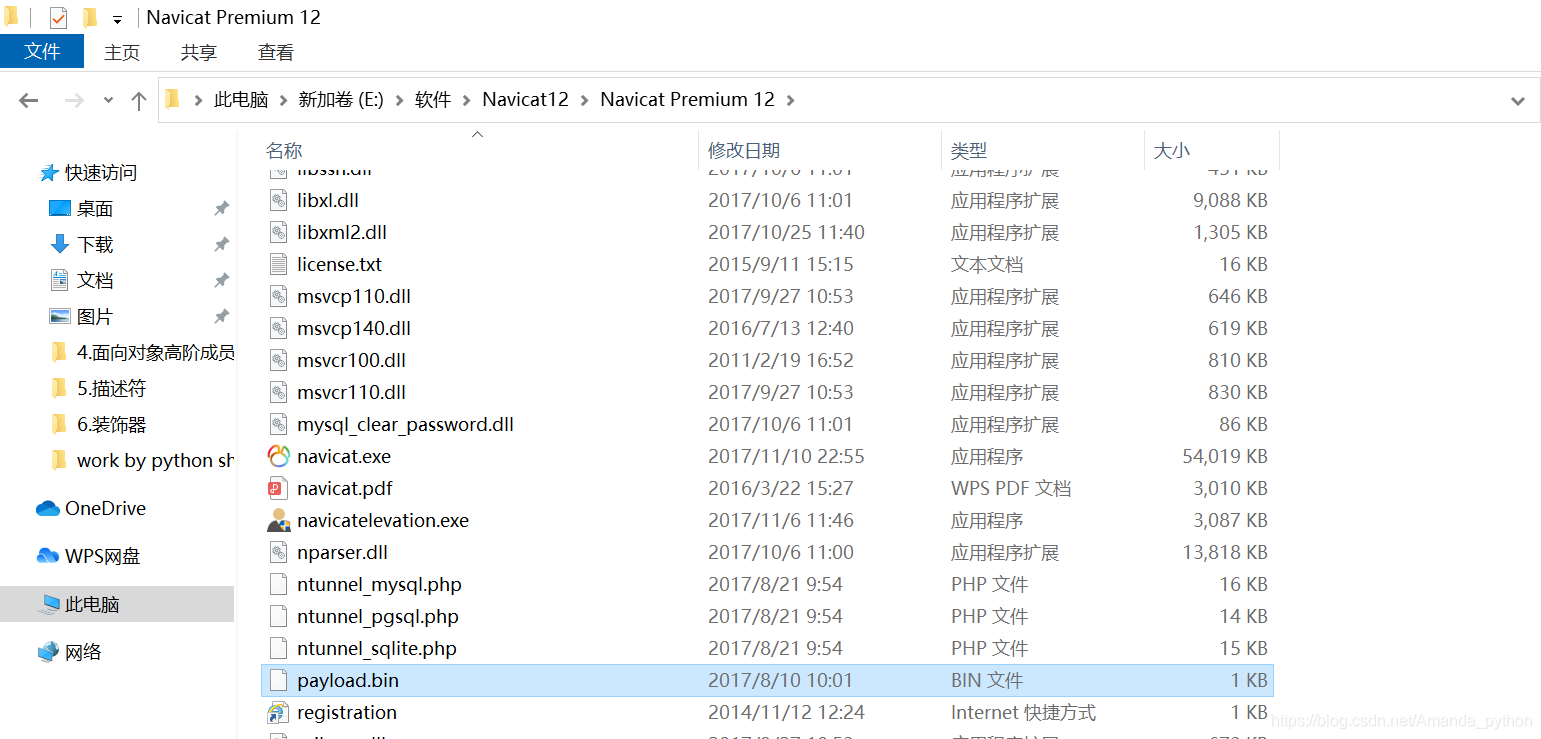Click the navicatelevation.exe icon
This screenshot has height=739, width=1541.
coord(278,520)
